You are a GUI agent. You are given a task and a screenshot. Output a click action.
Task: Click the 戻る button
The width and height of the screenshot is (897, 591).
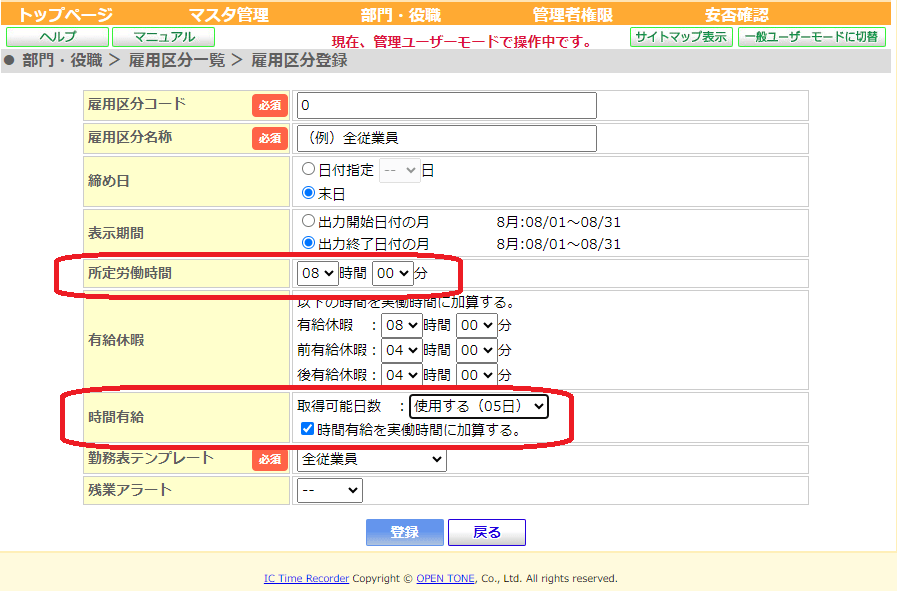[x=487, y=533]
